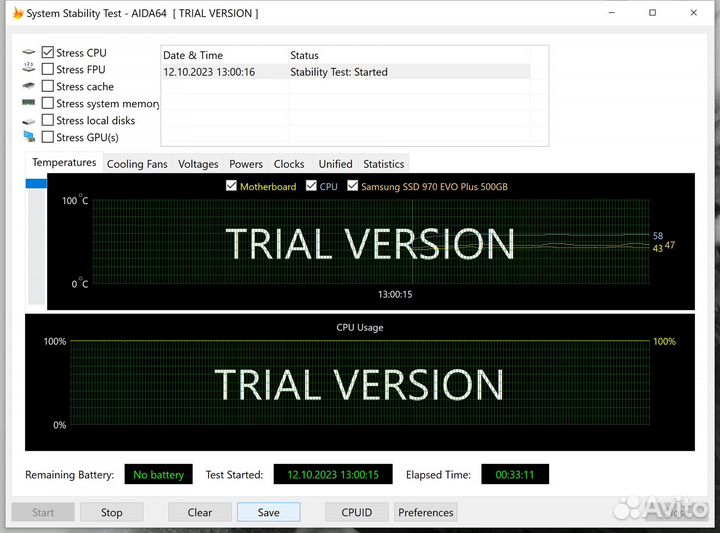Switch to the Unified tab

335,164
